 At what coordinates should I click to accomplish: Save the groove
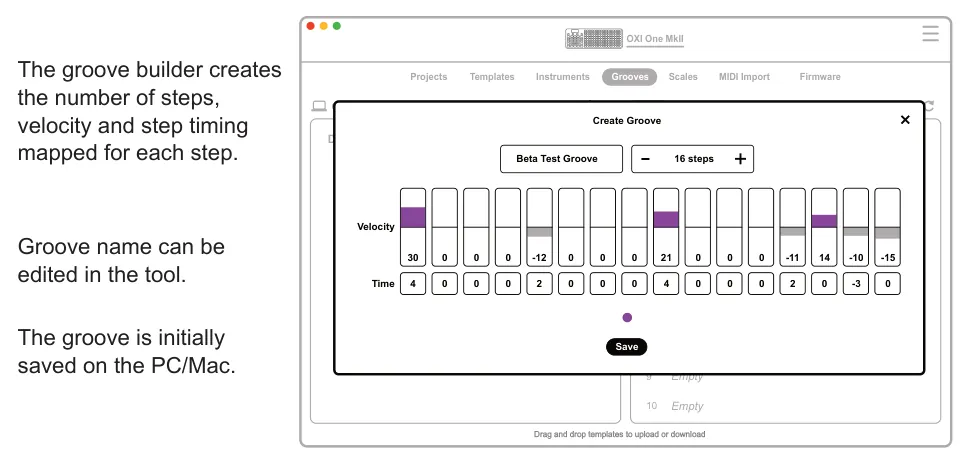point(627,347)
